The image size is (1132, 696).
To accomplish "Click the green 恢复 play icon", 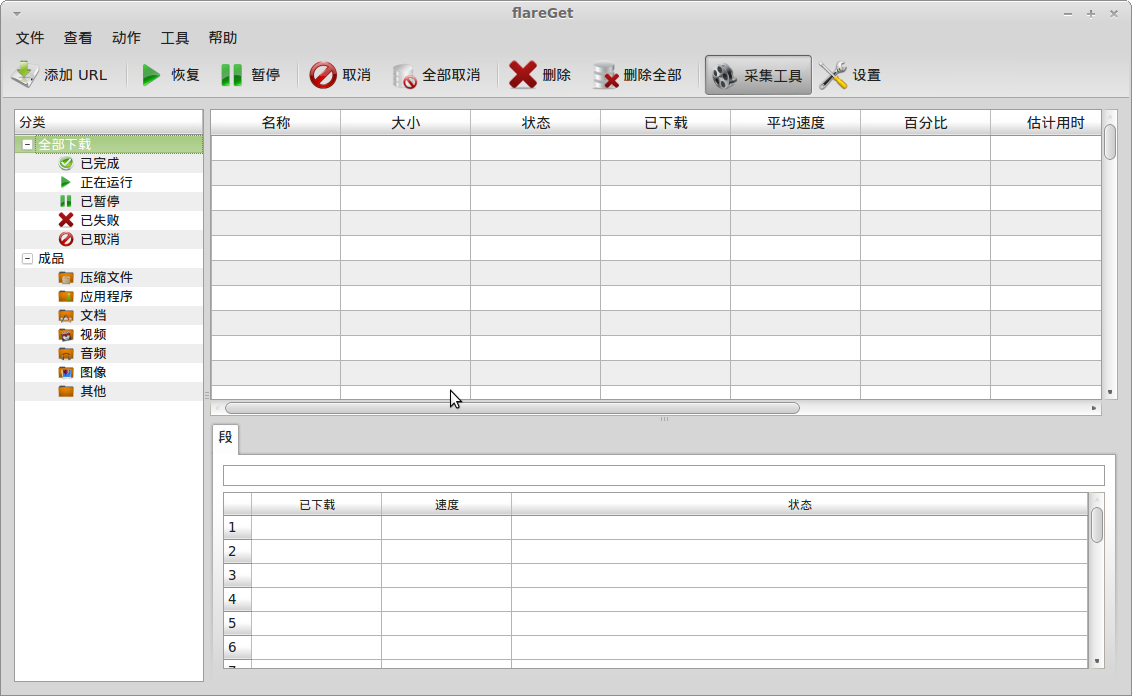I will tap(151, 74).
